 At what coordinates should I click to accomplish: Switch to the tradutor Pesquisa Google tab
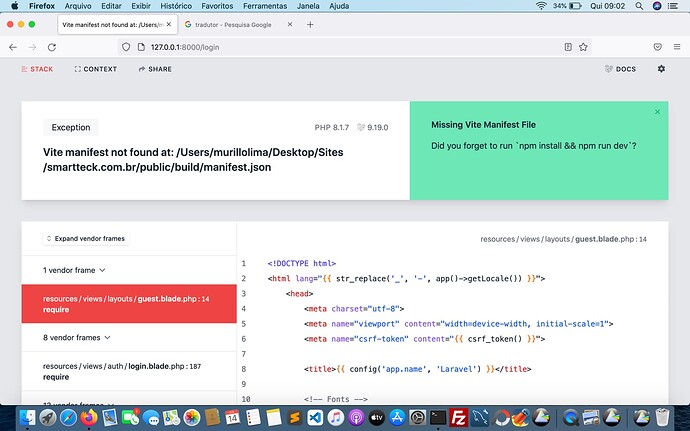pos(238,25)
